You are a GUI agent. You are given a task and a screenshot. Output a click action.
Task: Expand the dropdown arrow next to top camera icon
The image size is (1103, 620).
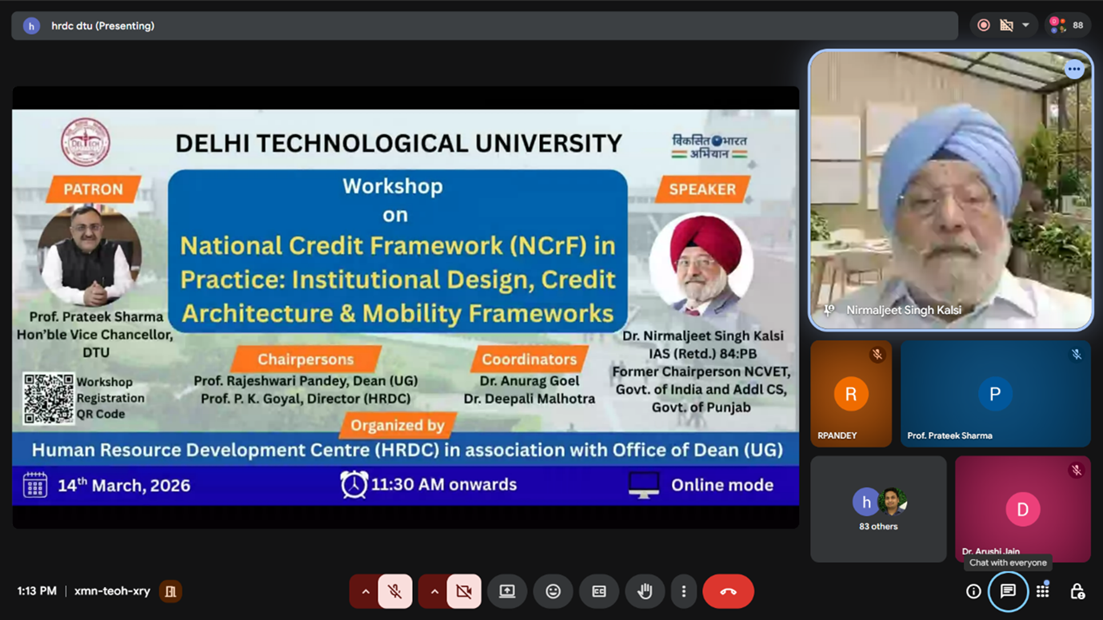1026,25
